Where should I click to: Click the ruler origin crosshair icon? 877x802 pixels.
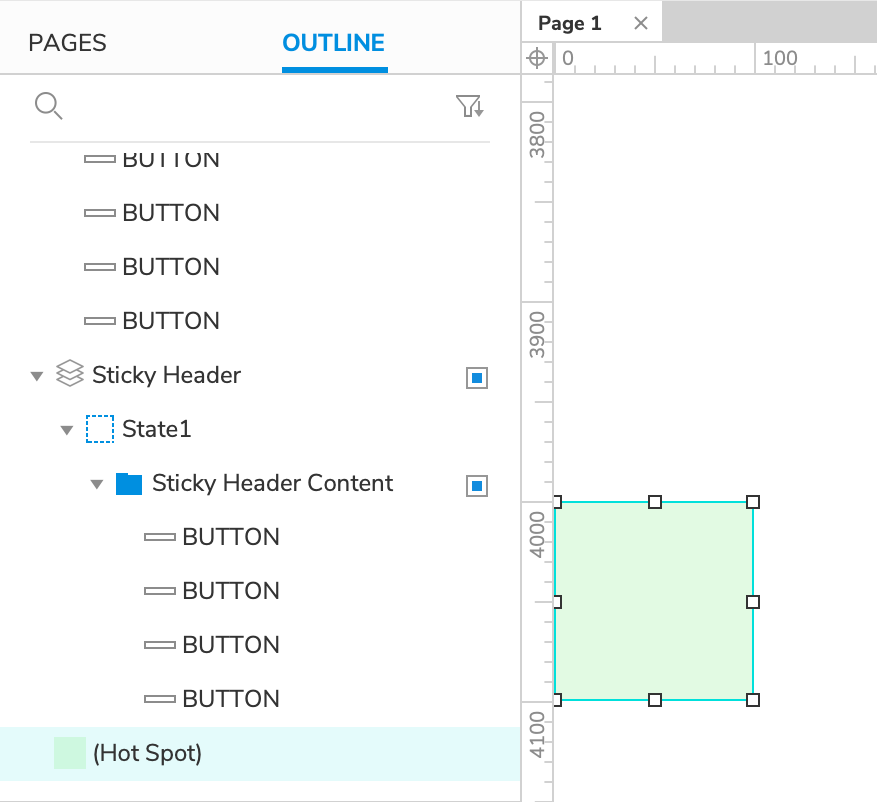click(537, 58)
